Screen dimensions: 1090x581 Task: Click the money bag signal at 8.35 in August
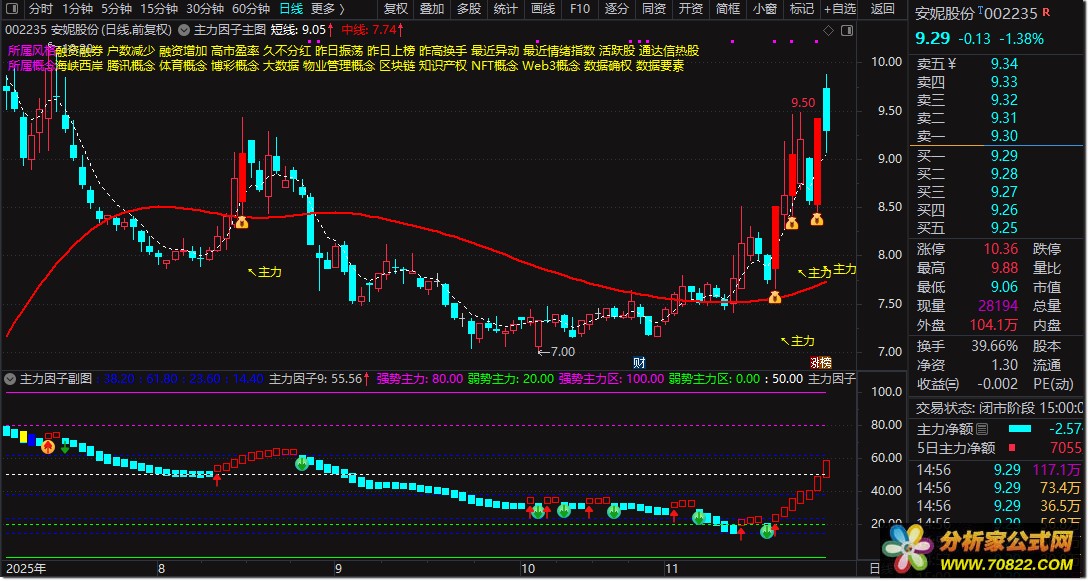click(241, 222)
